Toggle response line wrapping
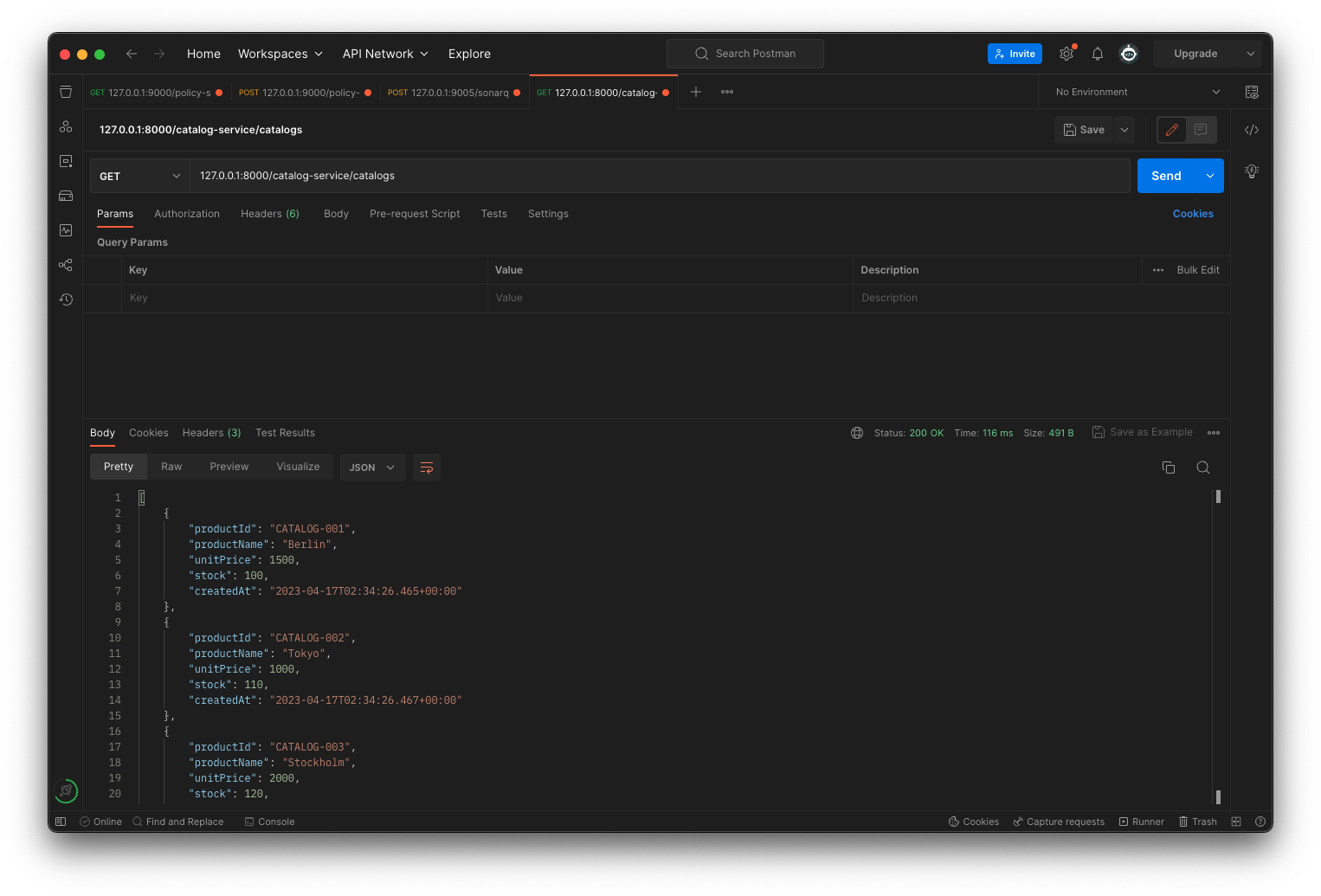This screenshot has width=1321, height=896. (x=427, y=467)
